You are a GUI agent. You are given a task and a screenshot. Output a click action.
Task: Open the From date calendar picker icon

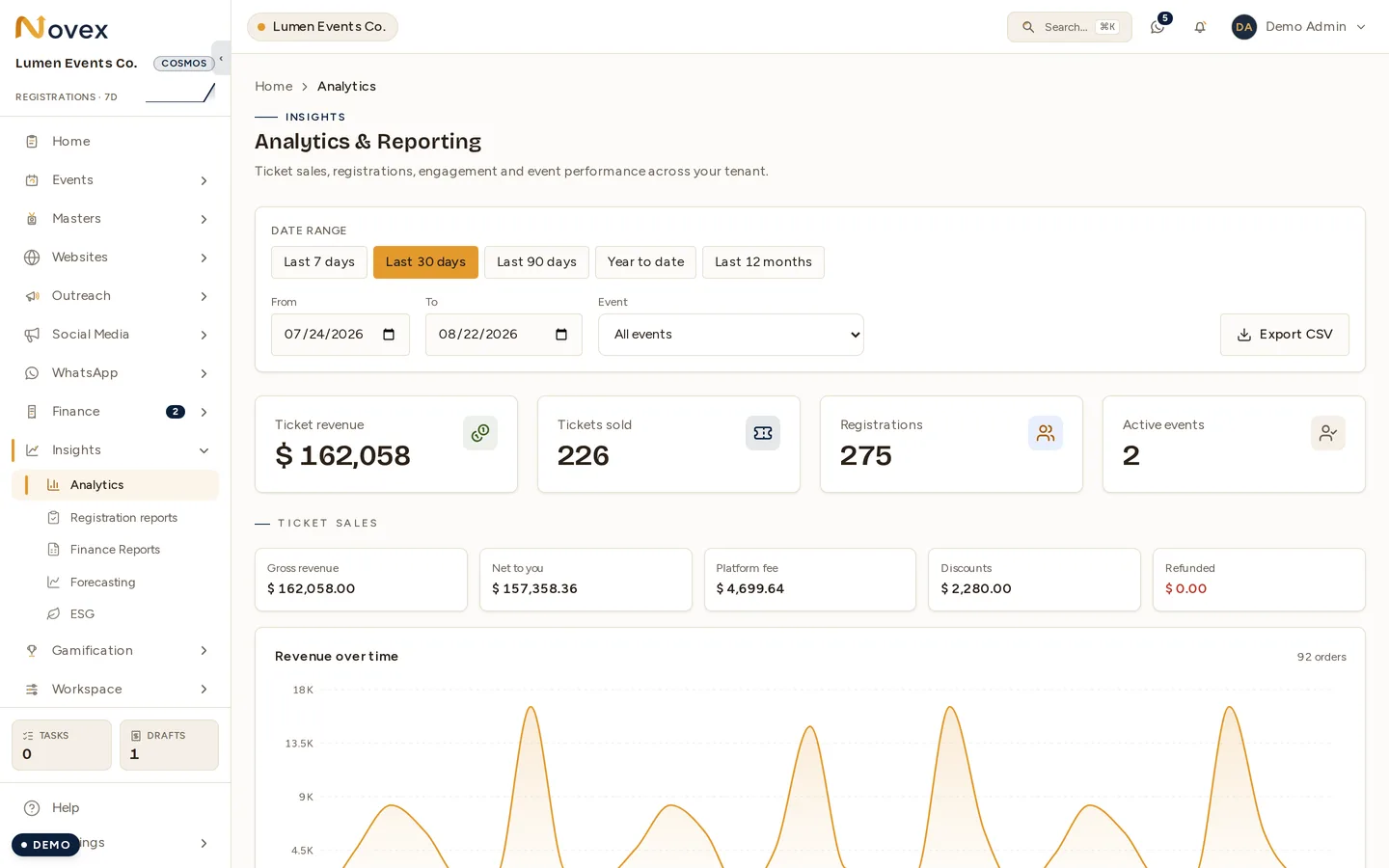[389, 335]
